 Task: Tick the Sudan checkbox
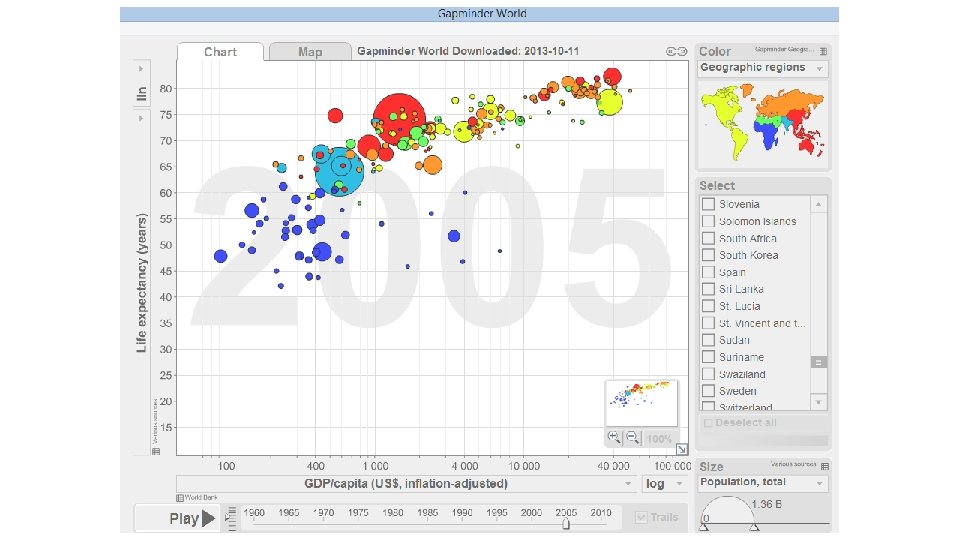[708, 340]
